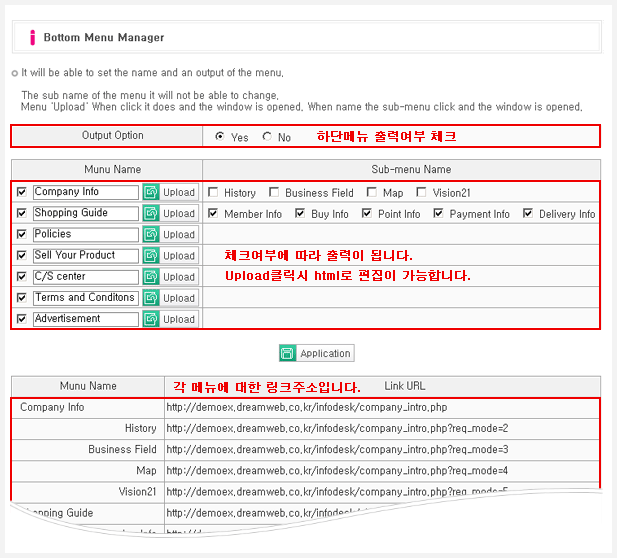Click the Upload button for Advertisement
This screenshot has height=558, width=617.
point(179,319)
